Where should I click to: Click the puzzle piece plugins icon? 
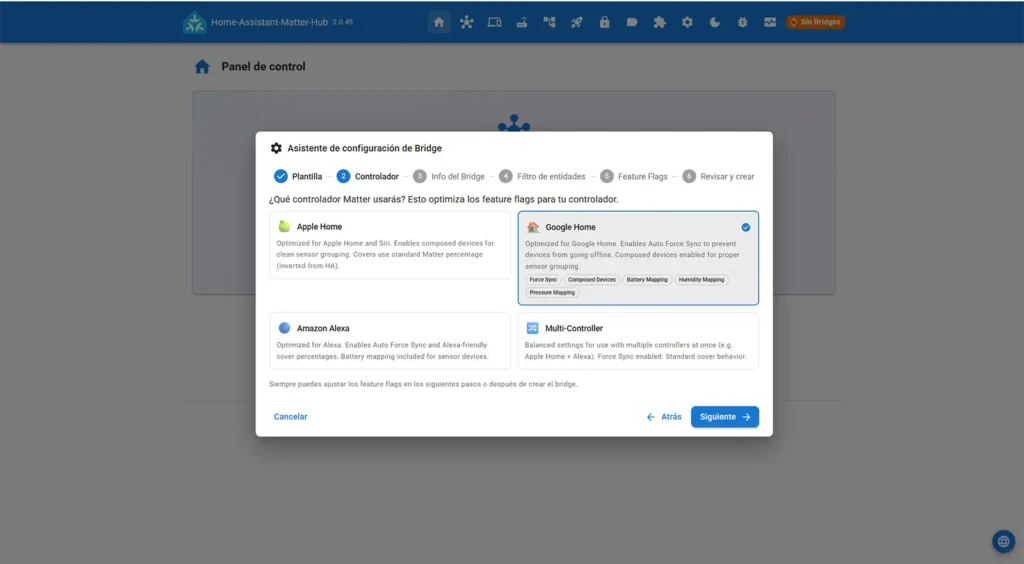[x=660, y=22]
